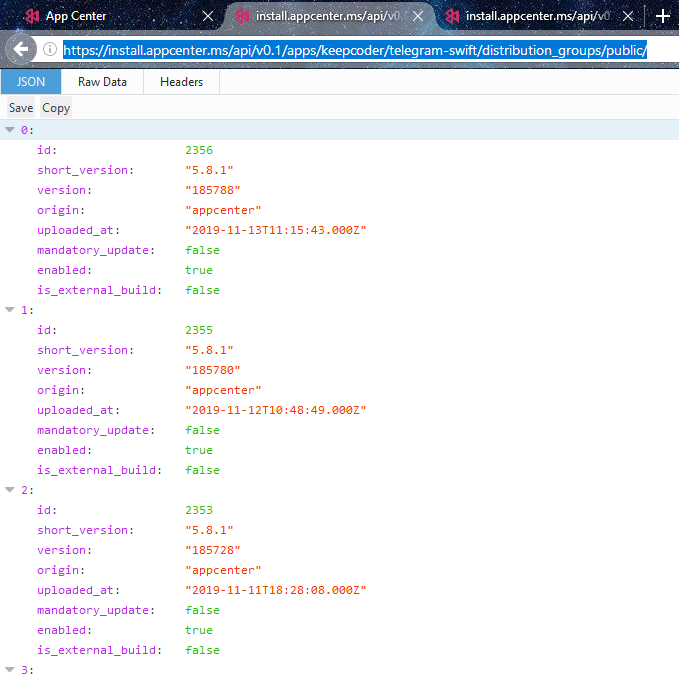This screenshot has width=679, height=684.
Task: Close the App Center tab
Action: coord(208,16)
